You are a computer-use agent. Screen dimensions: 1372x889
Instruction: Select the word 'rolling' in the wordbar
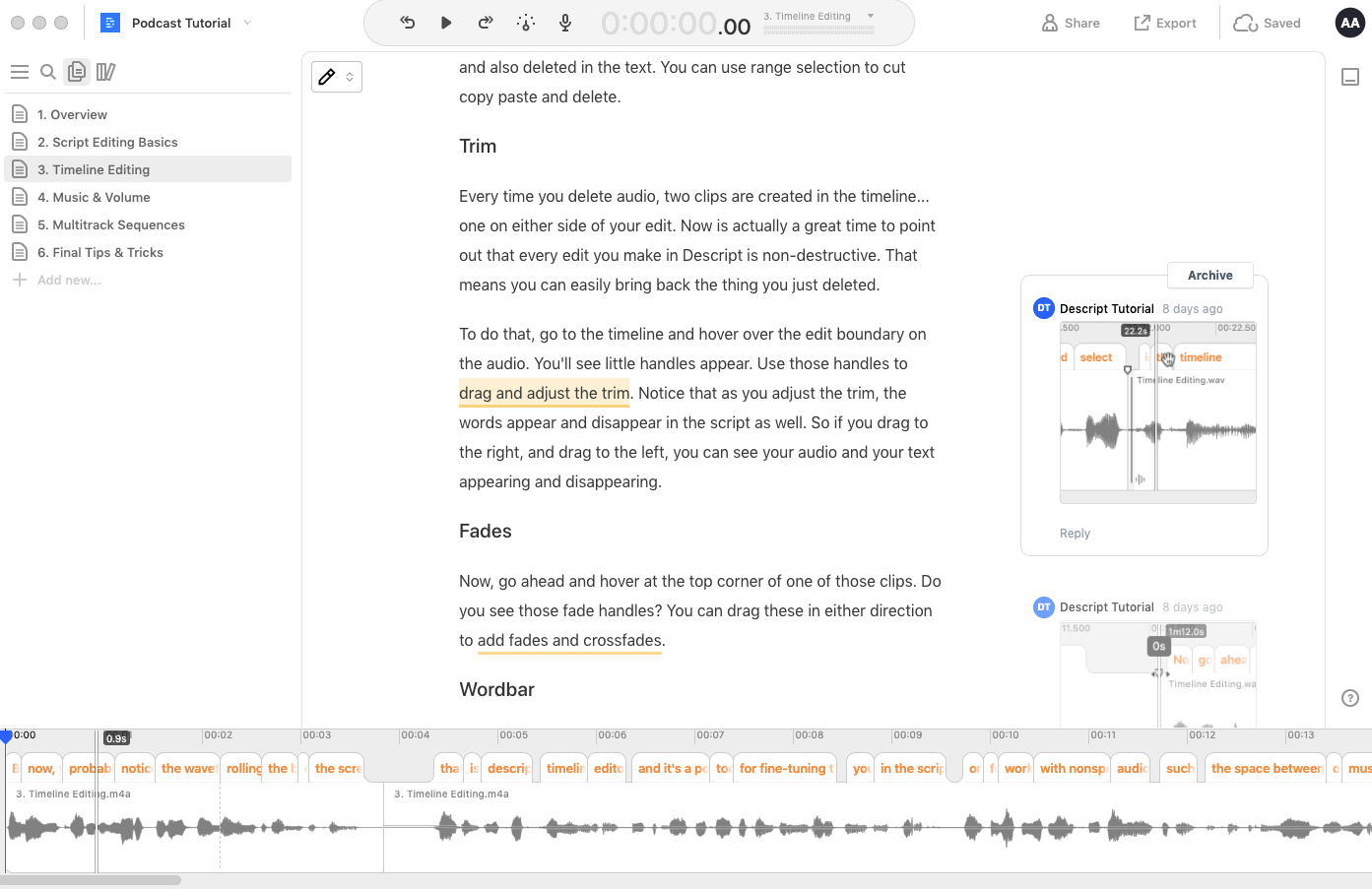coord(243,768)
